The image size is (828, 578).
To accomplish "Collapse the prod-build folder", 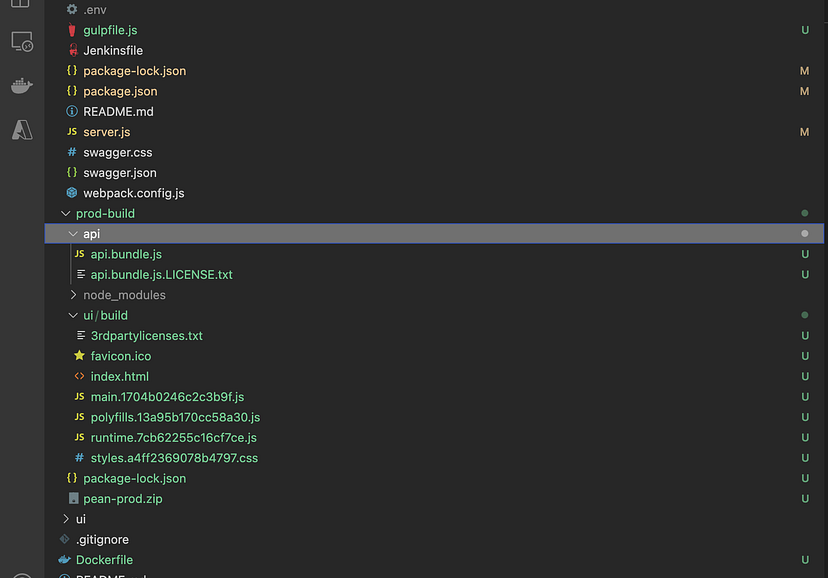I will coord(65,213).
